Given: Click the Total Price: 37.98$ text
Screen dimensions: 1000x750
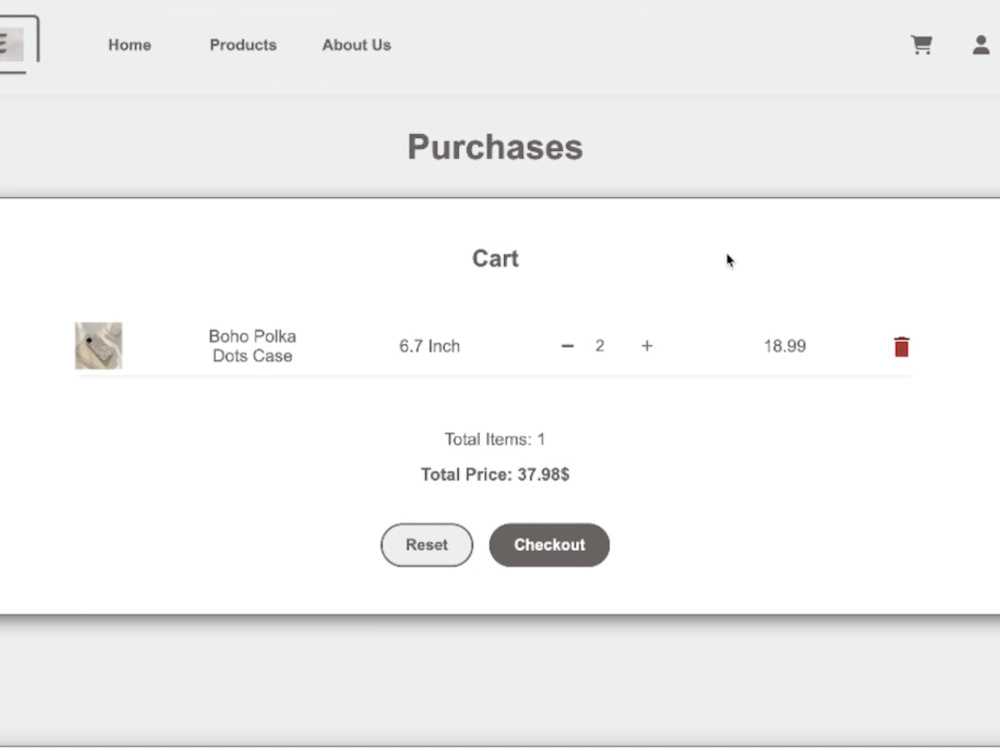Looking at the screenshot, I should 495,474.
